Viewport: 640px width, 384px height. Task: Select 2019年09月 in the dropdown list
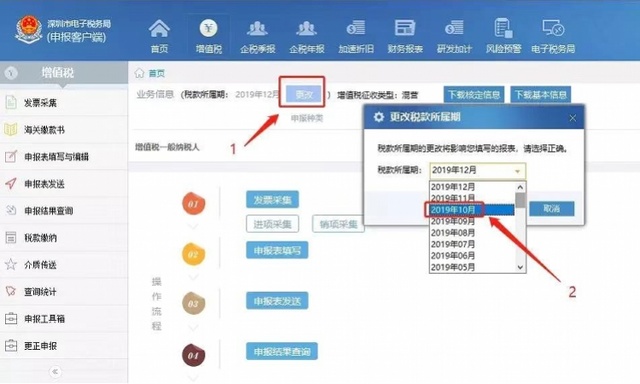(x=472, y=221)
